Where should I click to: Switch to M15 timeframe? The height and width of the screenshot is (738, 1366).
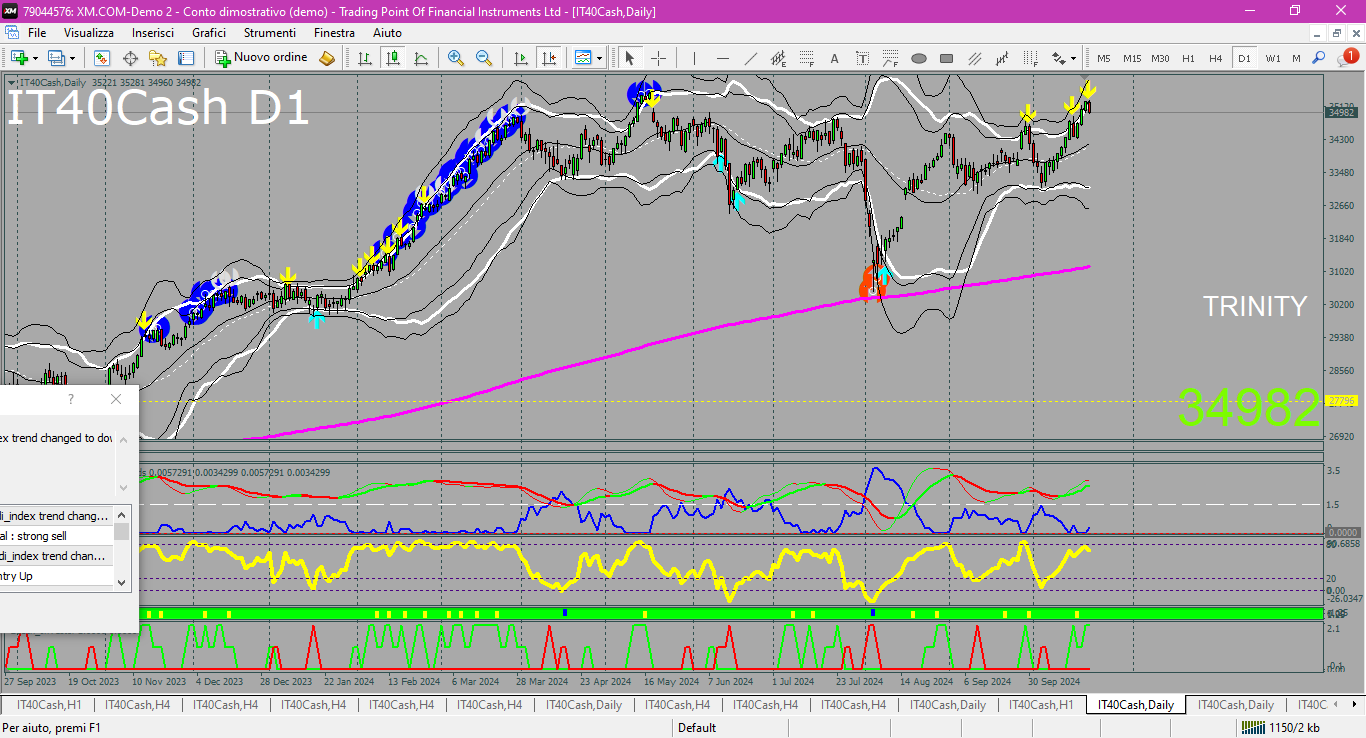tap(1132, 58)
